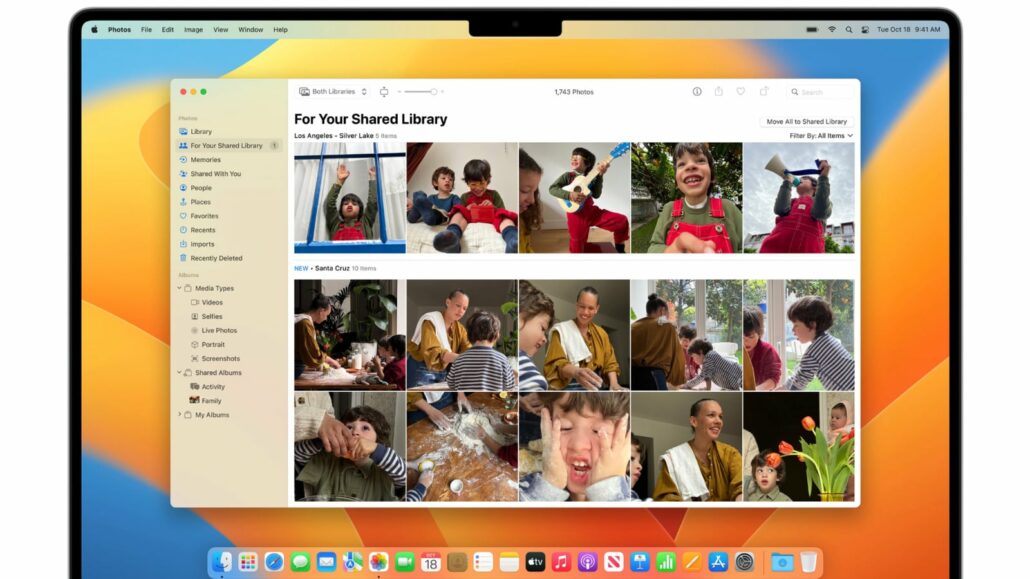Click the aspect ratio toggle beside zoom slider
This screenshot has width=1030, height=579.
(384, 92)
